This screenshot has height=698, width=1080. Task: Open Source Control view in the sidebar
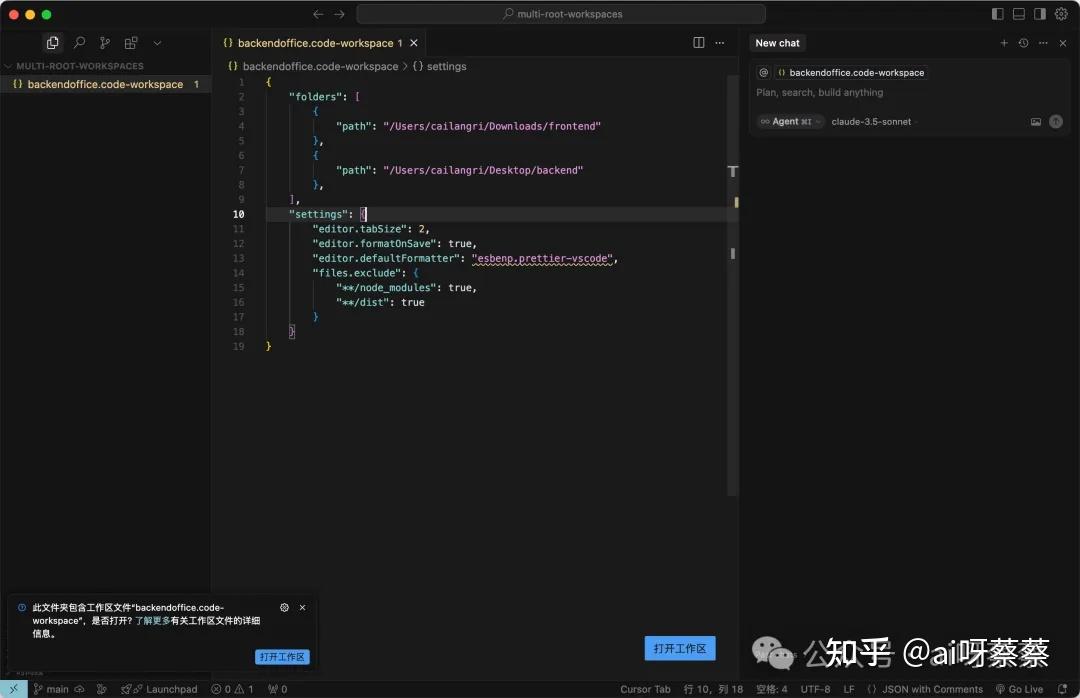coord(104,43)
